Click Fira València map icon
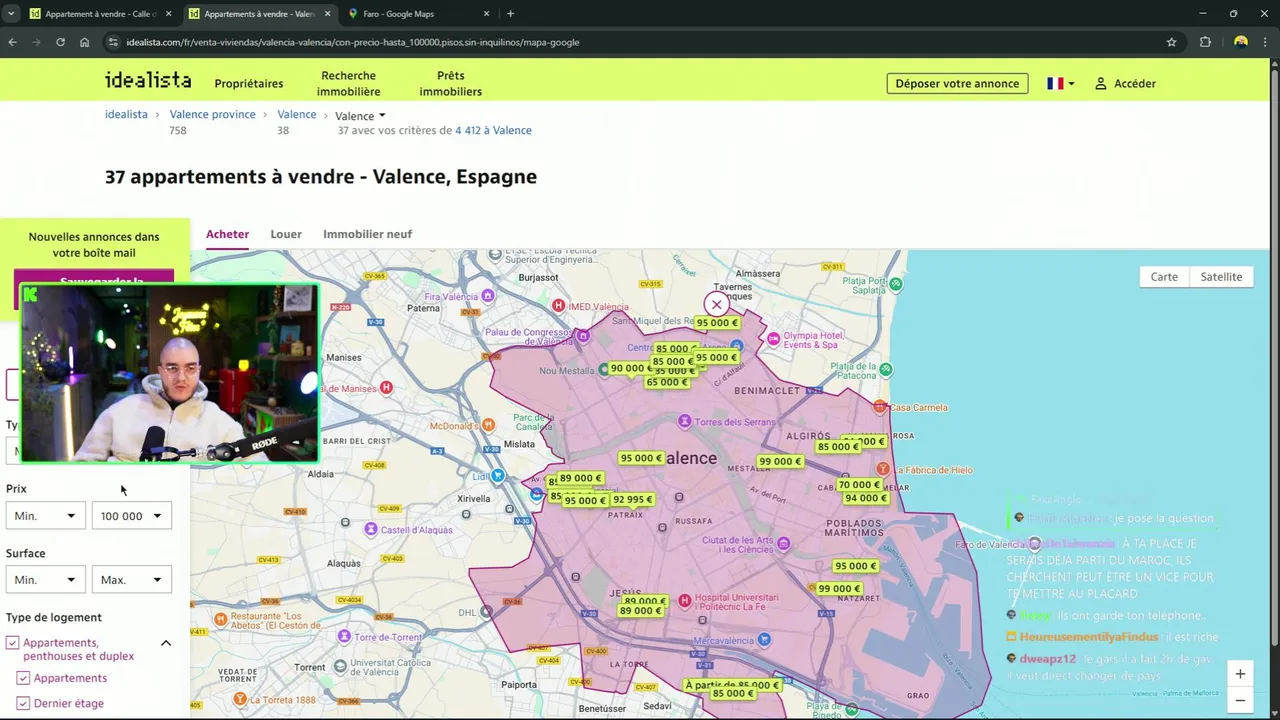1280x720 pixels. click(x=487, y=296)
